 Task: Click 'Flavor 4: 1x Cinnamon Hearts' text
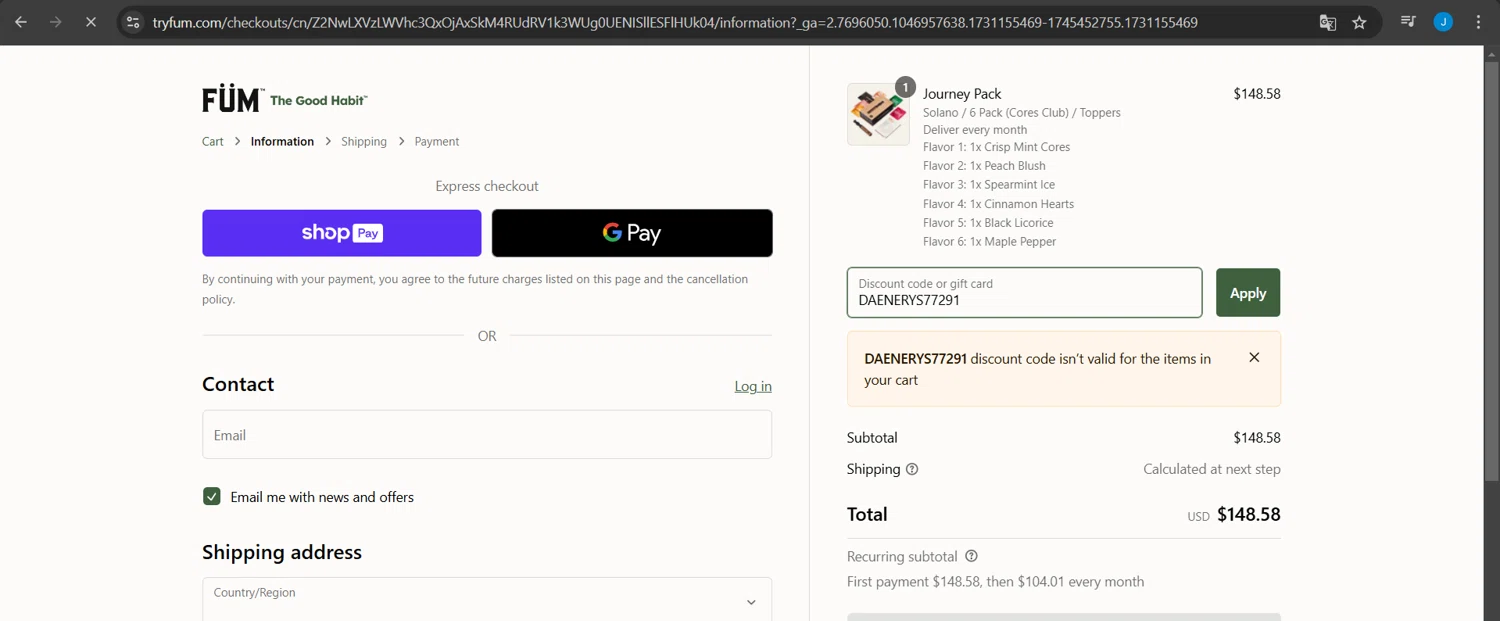click(x=999, y=204)
